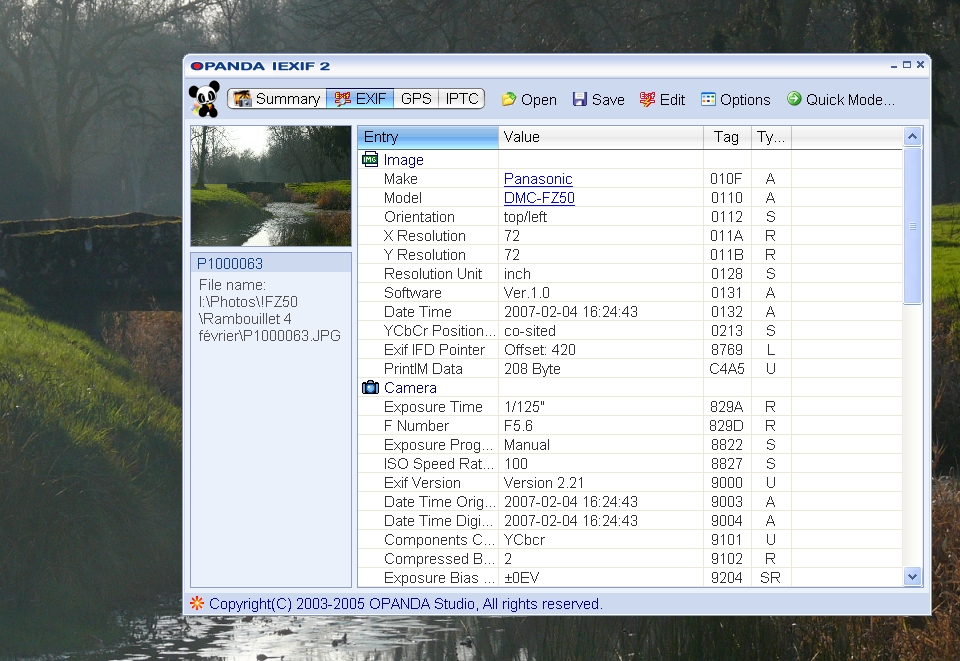This screenshot has height=661, width=960.
Task: Click the panda logo icon
Action: point(204,99)
